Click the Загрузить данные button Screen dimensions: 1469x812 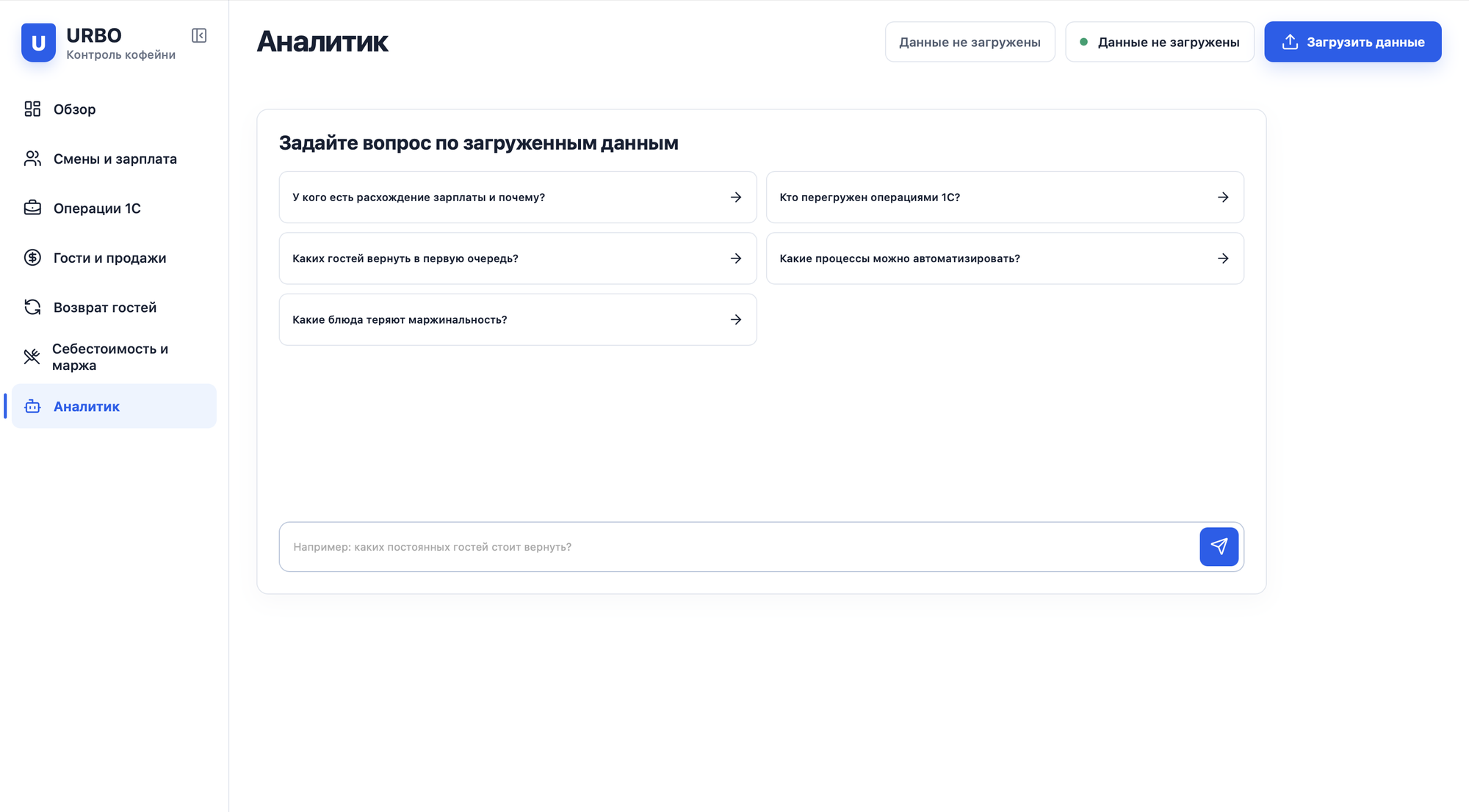pyautogui.click(x=1352, y=42)
